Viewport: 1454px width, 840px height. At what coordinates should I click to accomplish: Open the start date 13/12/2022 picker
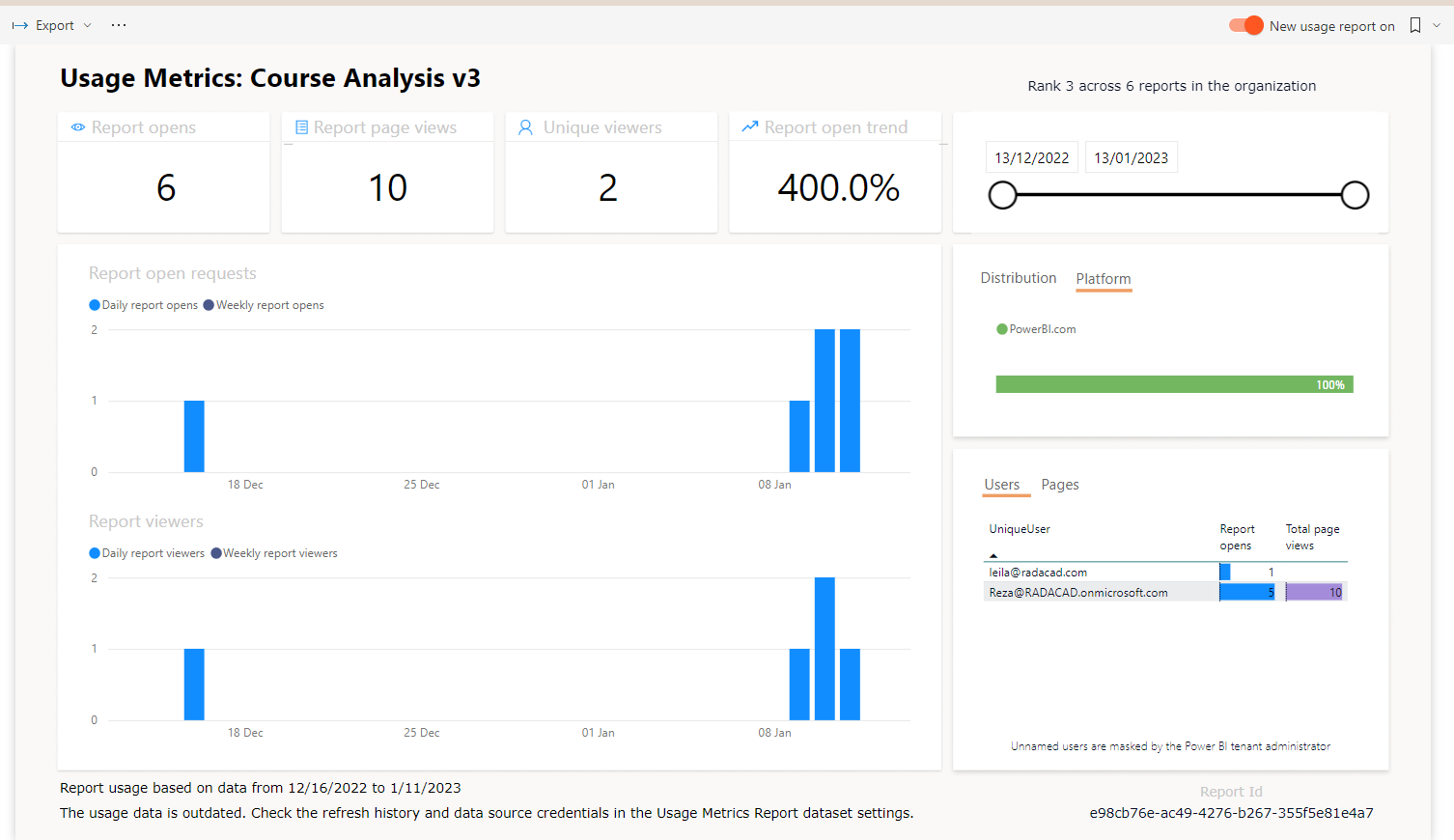(x=1031, y=158)
